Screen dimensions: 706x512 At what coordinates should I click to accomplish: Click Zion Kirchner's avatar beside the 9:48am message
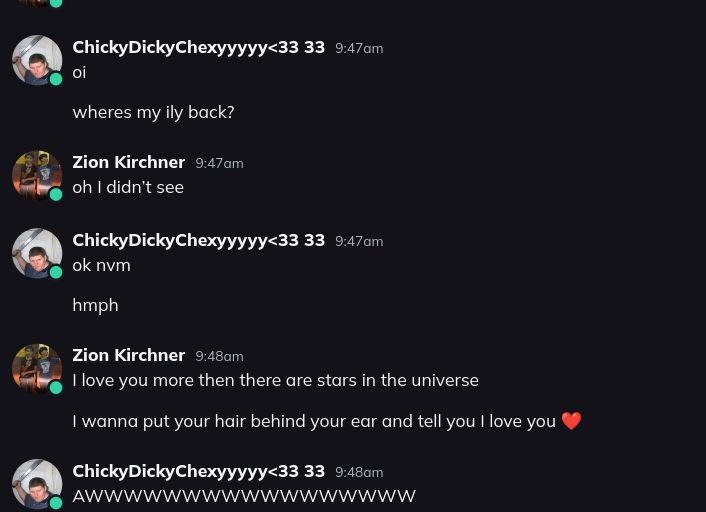tap(37, 368)
